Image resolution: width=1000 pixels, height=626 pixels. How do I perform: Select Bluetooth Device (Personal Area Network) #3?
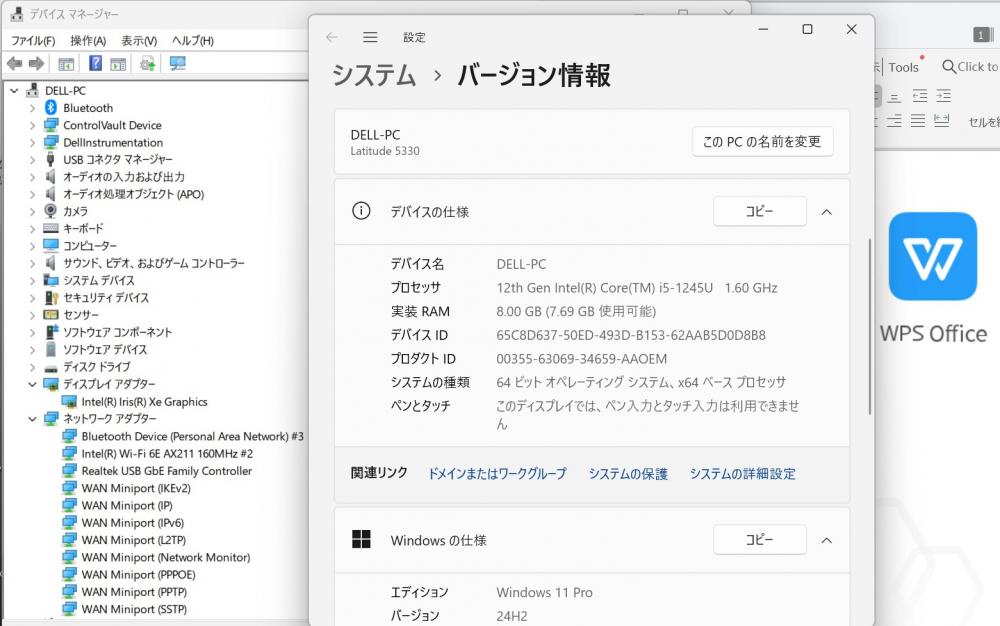pos(193,437)
